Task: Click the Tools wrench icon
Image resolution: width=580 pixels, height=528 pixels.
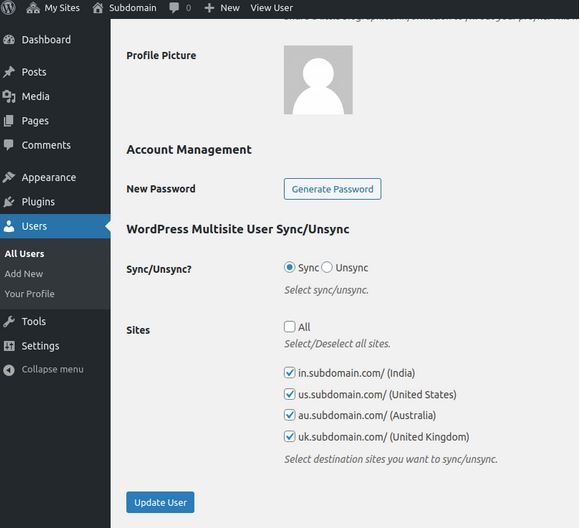Action: pos(9,321)
